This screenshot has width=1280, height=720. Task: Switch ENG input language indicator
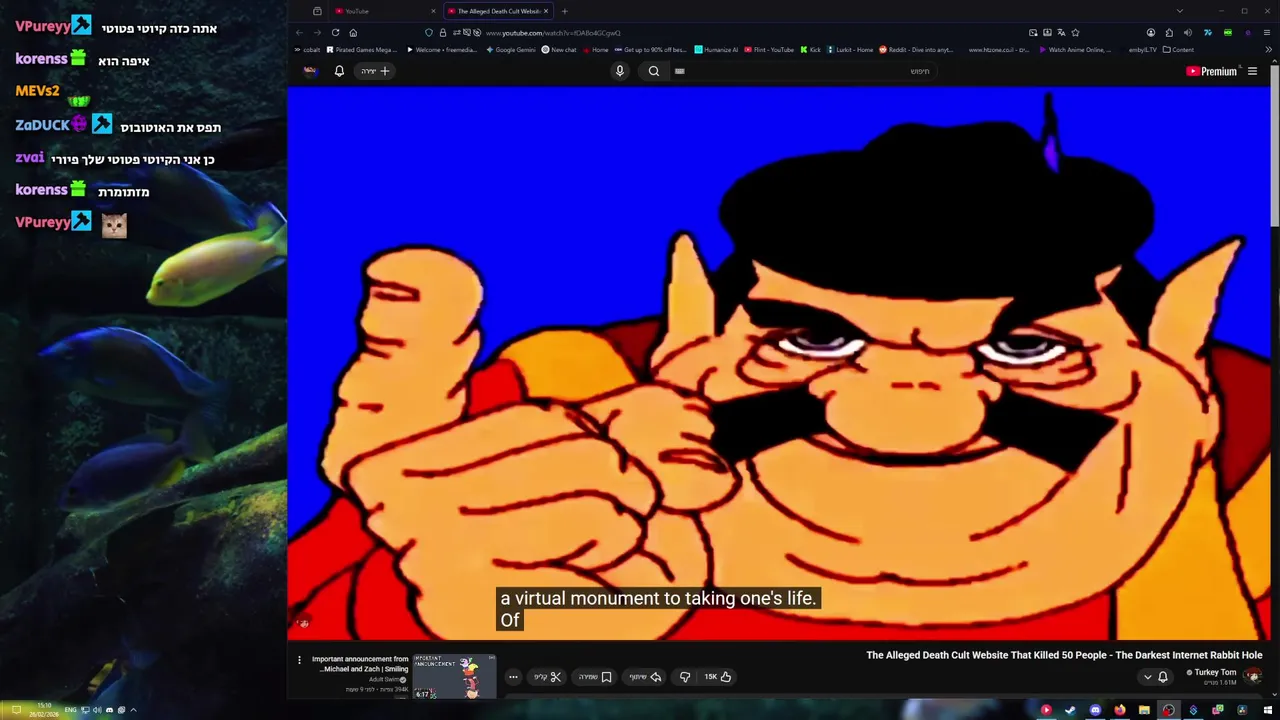[70, 710]
